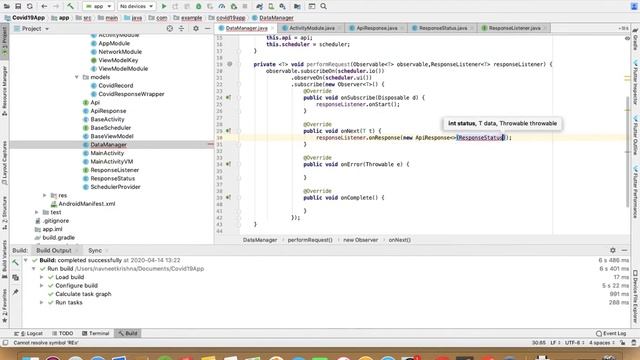The height and width of the screenshot is (360, 640).
Task: Open the Project view mode dropdown
Action: point(31,29)
